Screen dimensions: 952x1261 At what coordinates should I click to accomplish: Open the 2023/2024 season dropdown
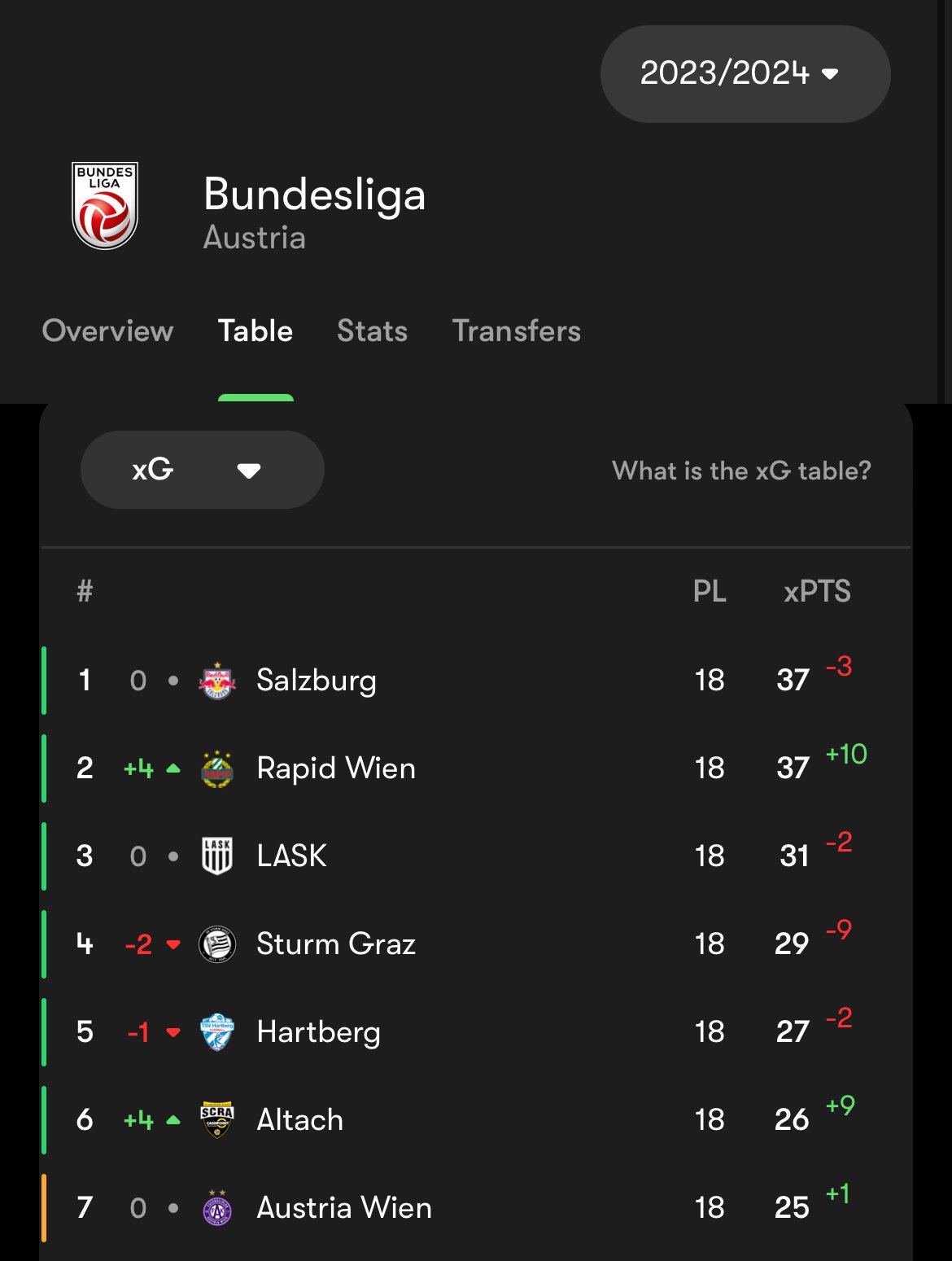[x=745, y=74]
